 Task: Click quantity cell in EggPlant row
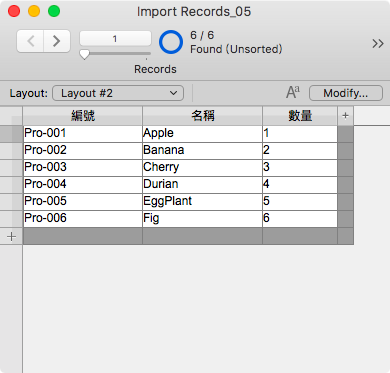point(300,201)
